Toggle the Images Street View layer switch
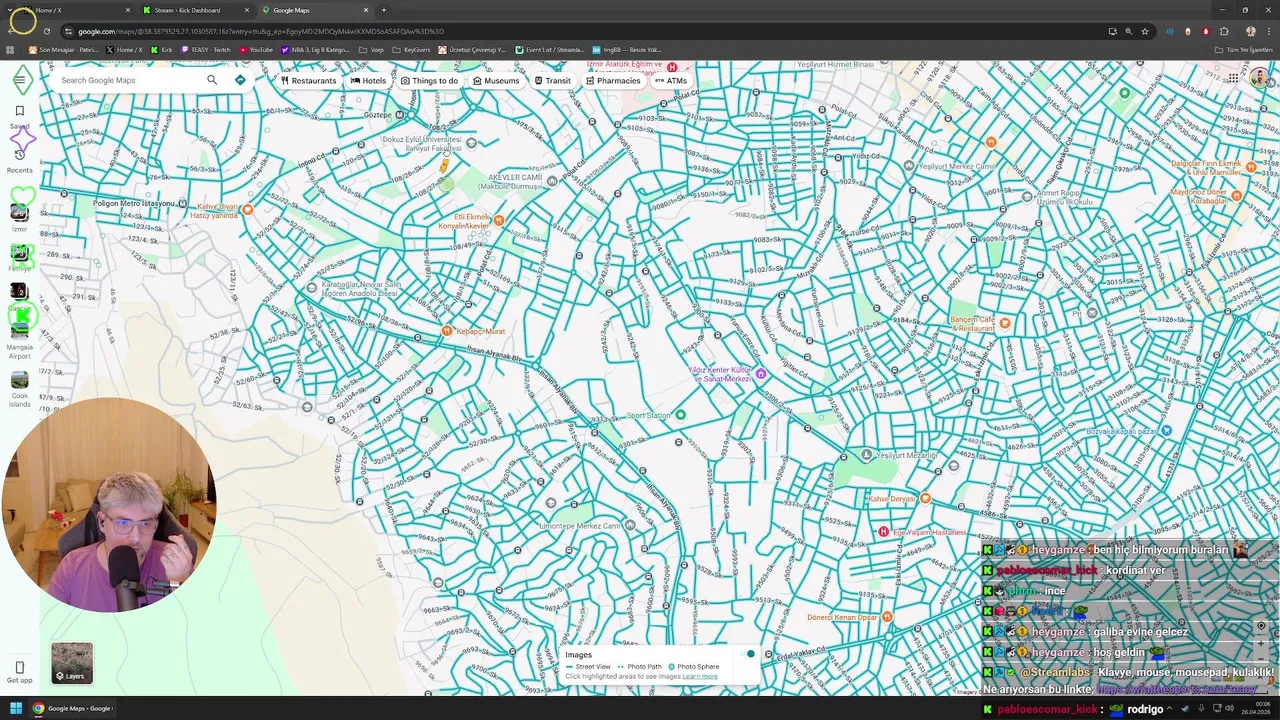1280x720 pixels. 747,654
